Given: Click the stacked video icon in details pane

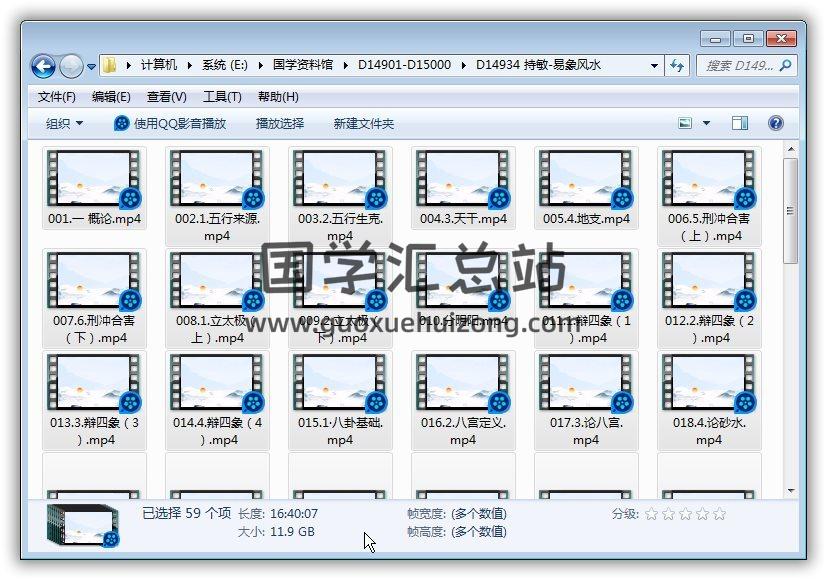Looking at the screenshot, I should point(83,525).
